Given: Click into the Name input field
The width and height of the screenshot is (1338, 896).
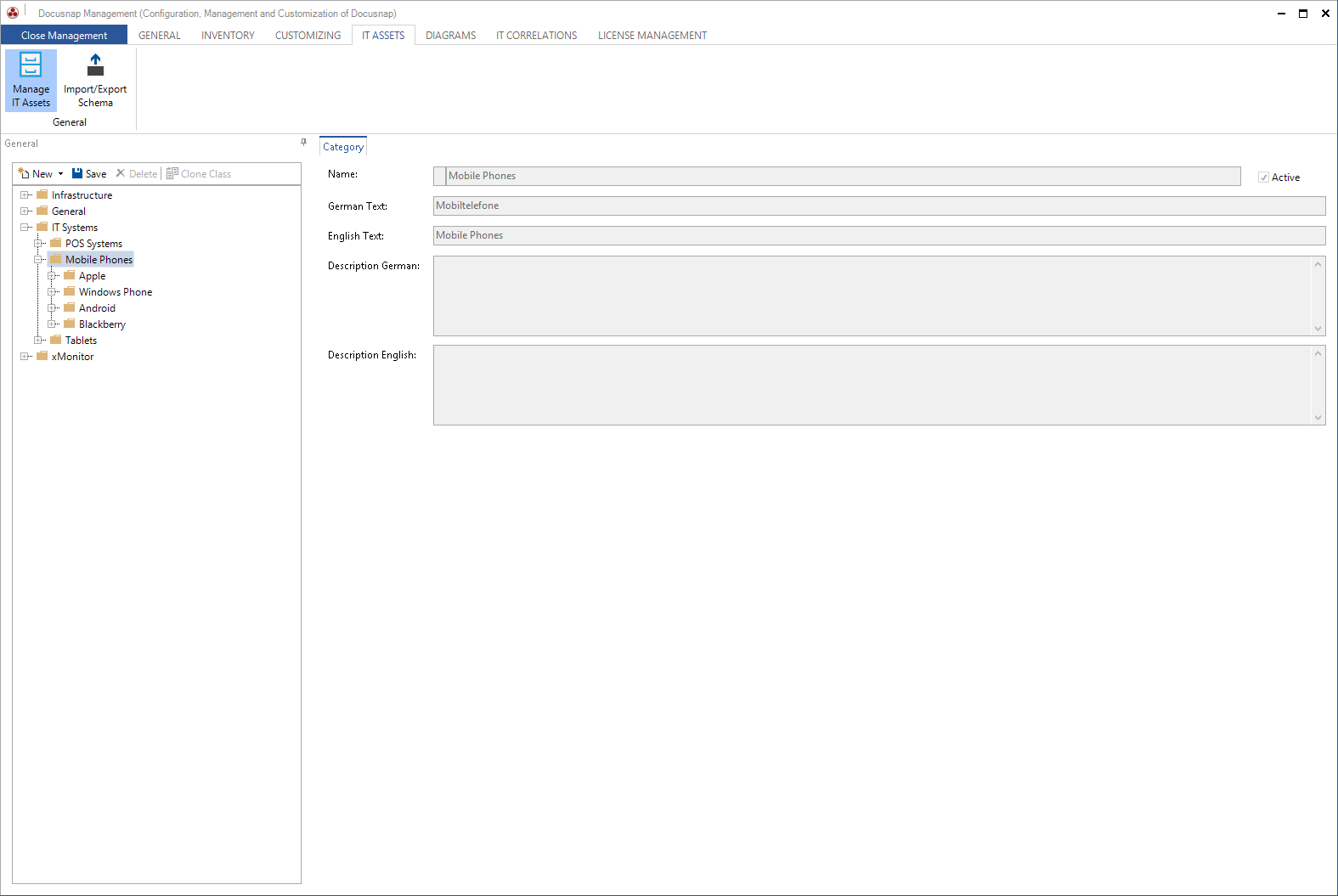Looking at the screenshot, I should point(844,176).
